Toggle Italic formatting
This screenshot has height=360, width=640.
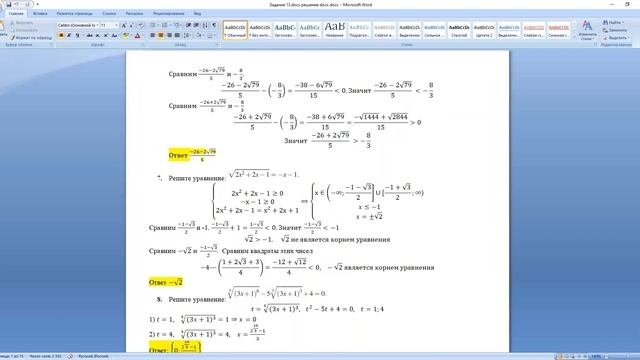point(69,36)
